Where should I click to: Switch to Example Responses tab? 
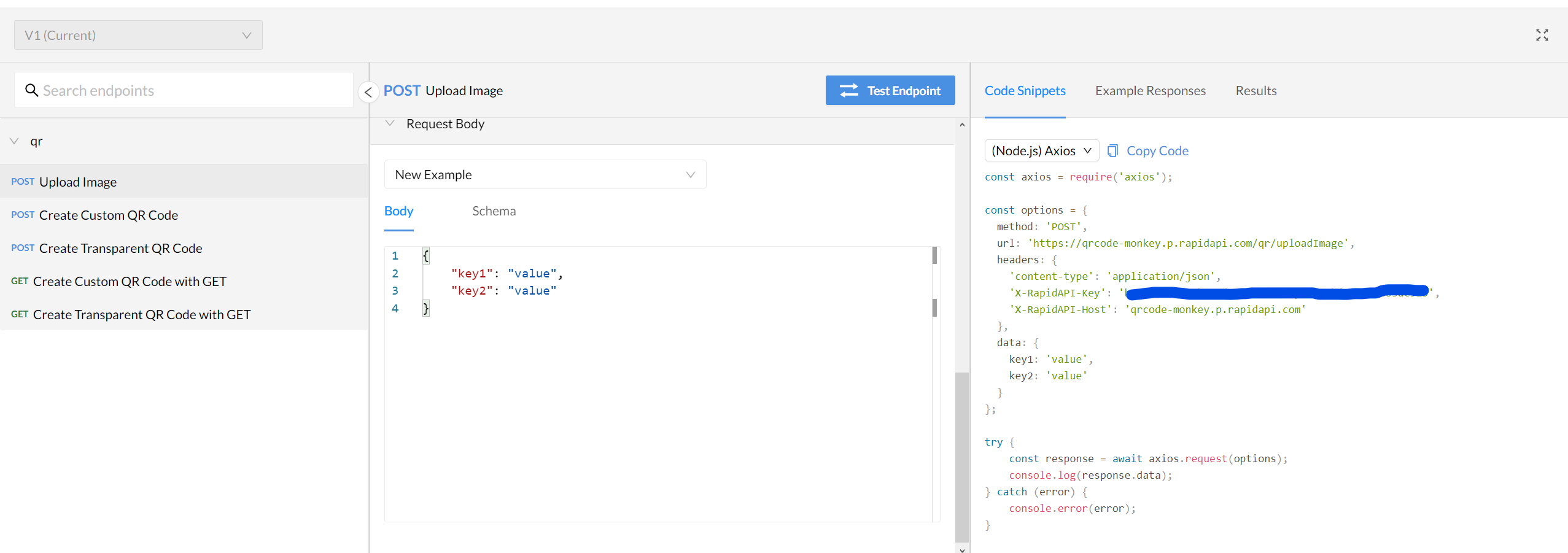point(1150,91)
